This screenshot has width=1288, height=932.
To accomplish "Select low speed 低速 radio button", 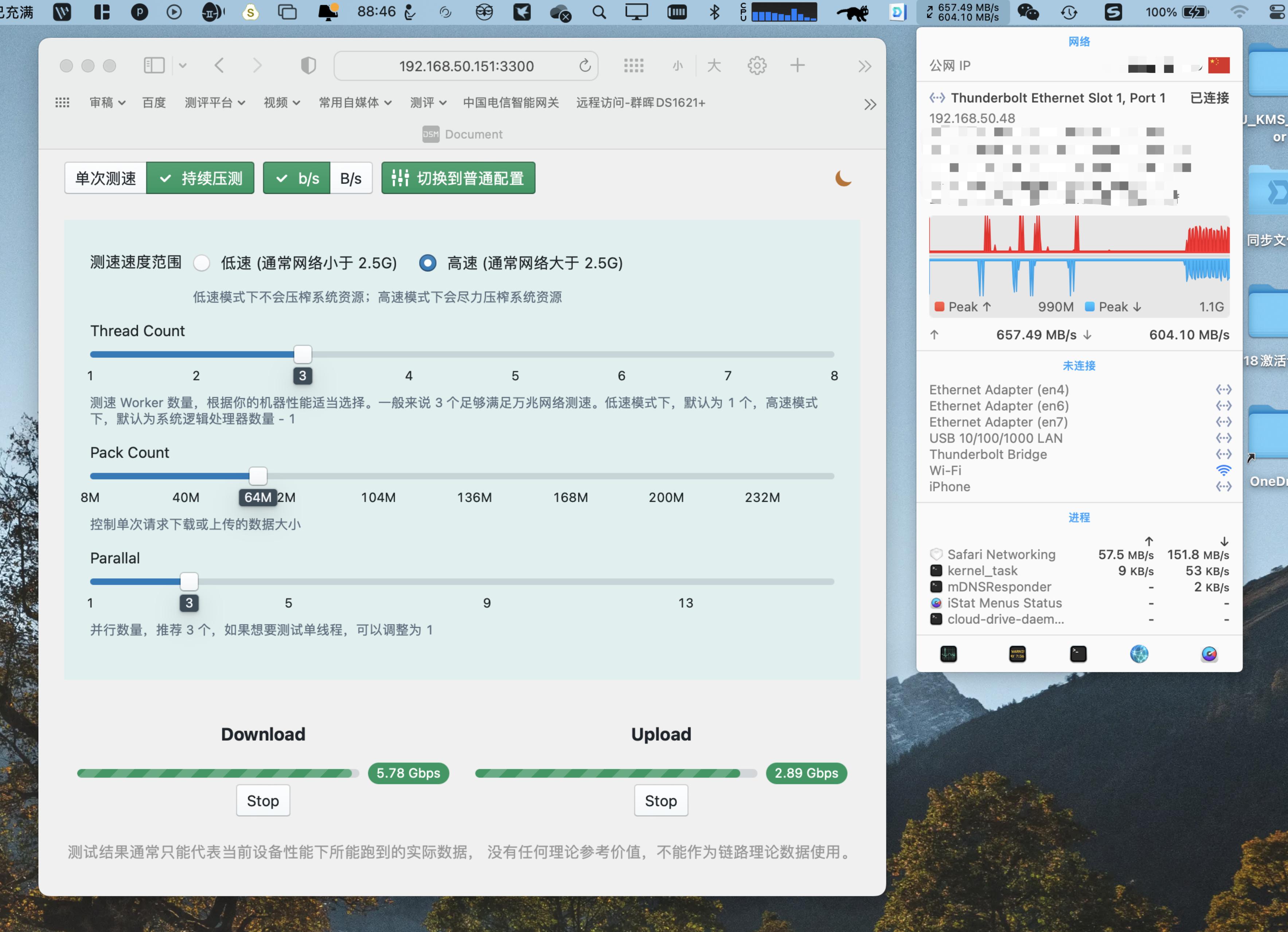I will [x=202, y=263].
